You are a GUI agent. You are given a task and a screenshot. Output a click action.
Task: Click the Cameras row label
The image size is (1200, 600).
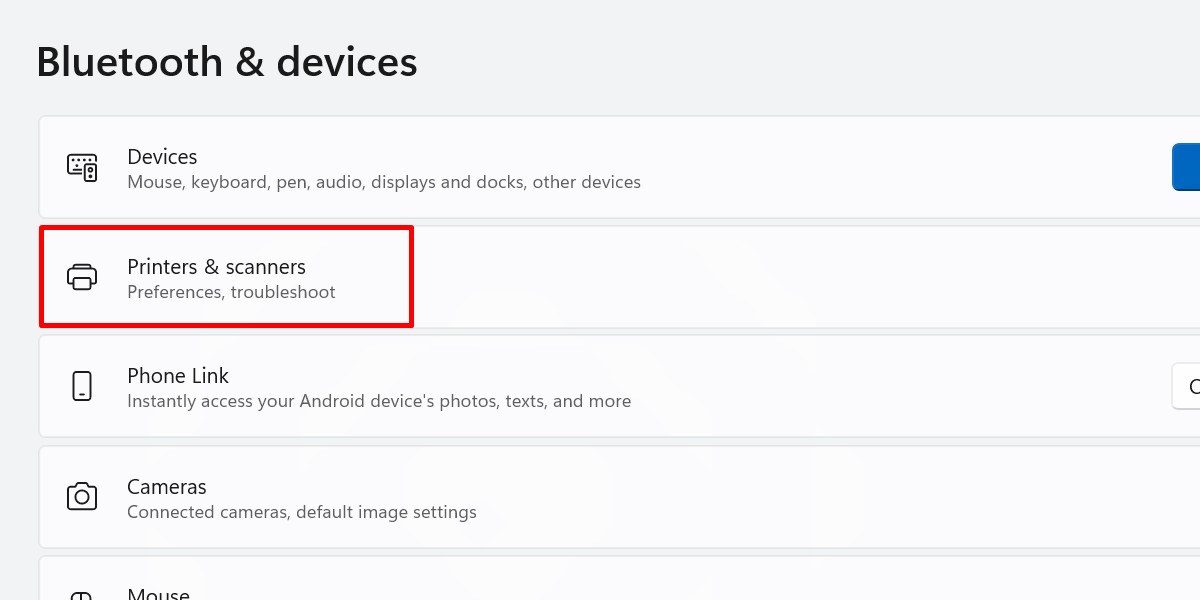pyautogui.click(x=166, y=487)
